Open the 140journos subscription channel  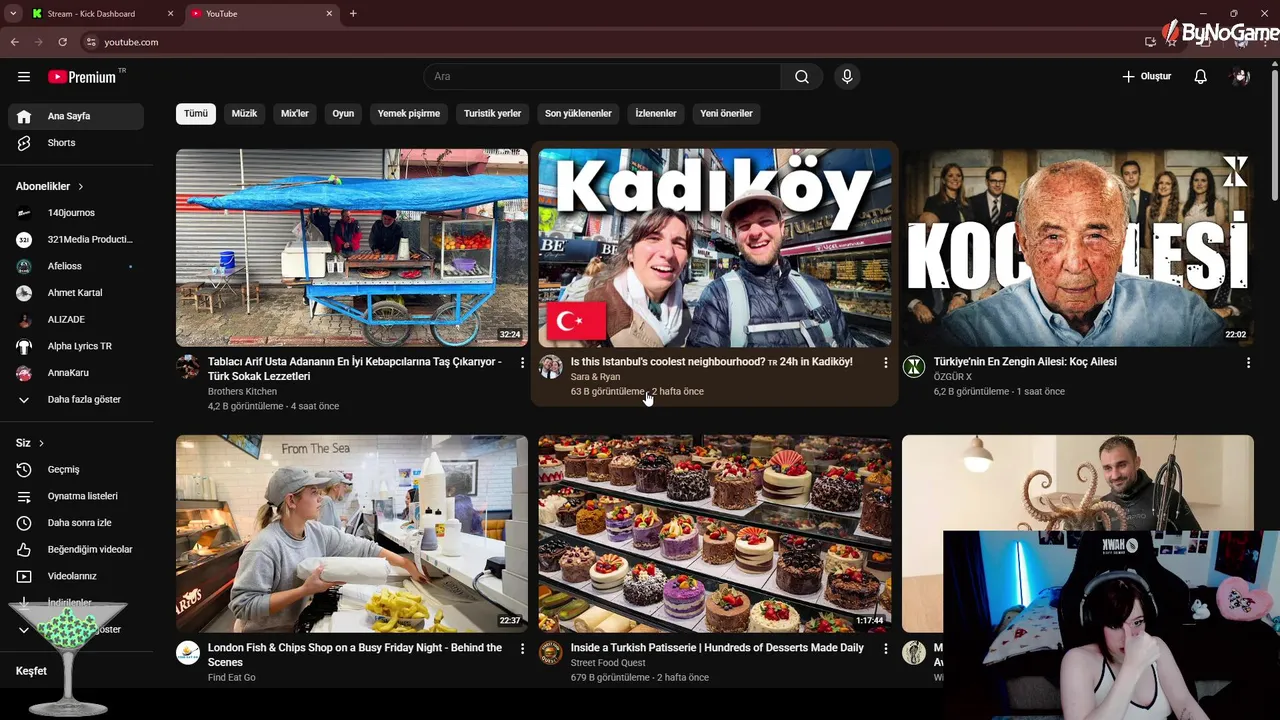(76, 213)
